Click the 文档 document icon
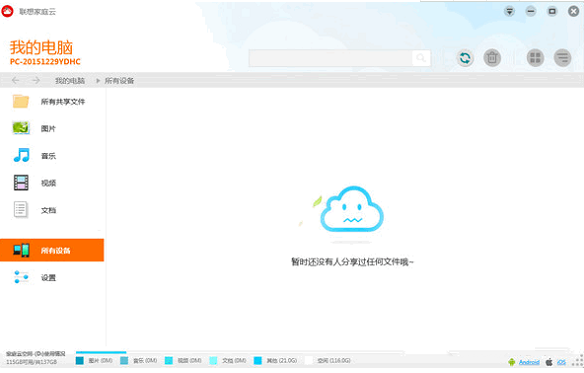 [20, 209]
